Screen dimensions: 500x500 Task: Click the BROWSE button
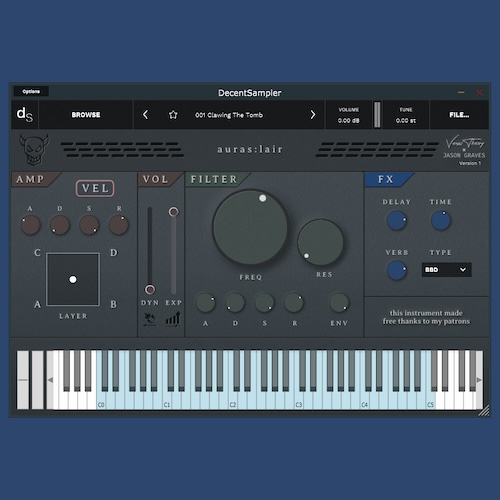tap(86, 115)
